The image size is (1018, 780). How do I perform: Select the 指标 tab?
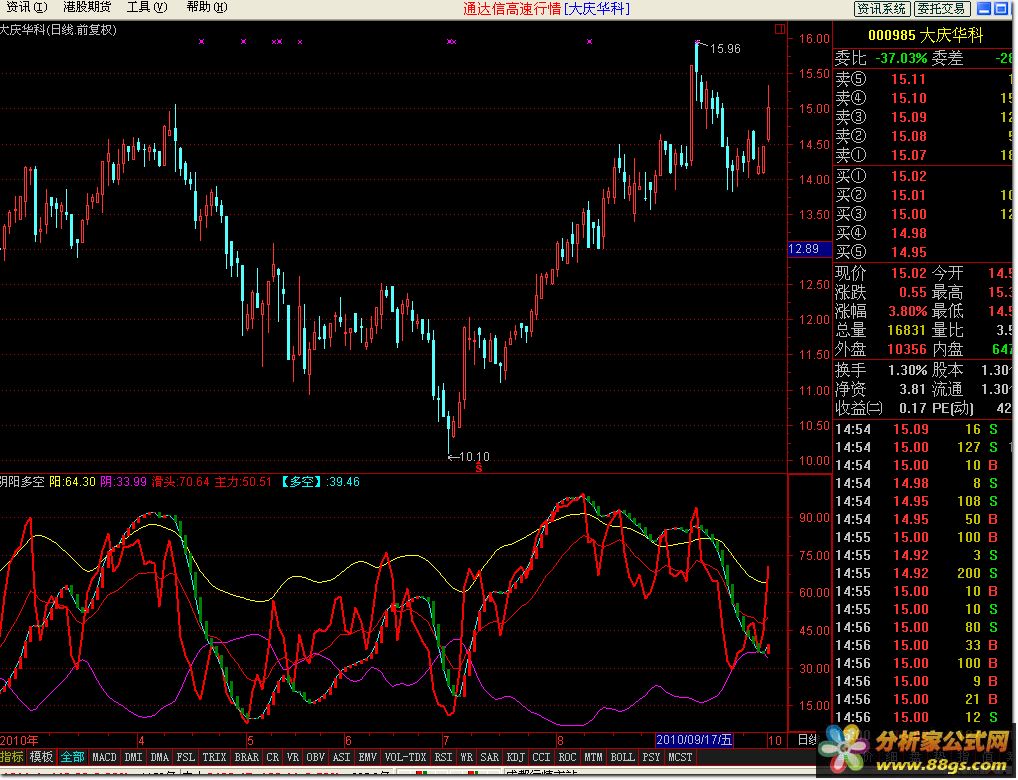[12, 757]
